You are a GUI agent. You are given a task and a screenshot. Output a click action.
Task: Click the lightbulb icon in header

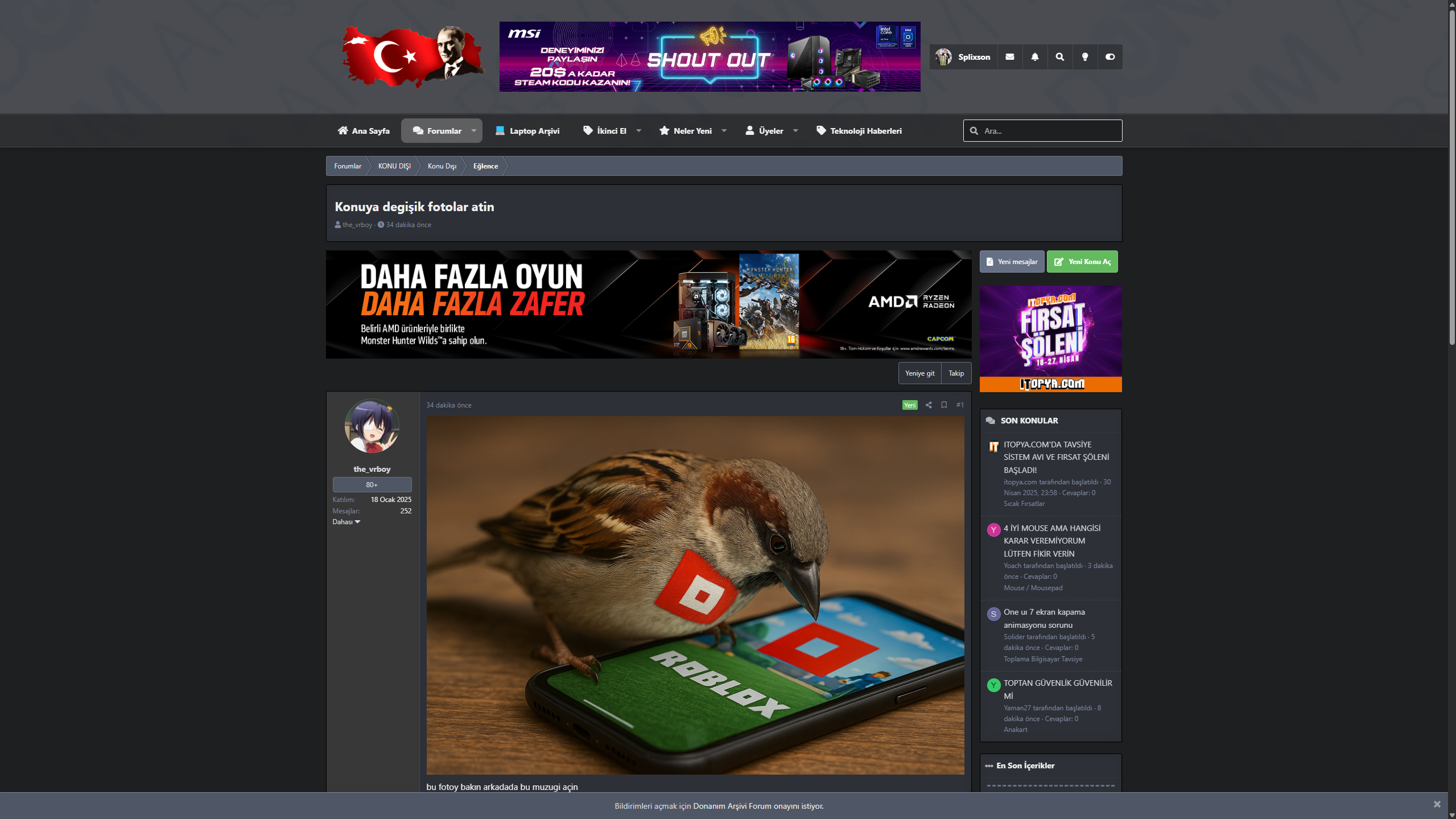click(1085, 57)
